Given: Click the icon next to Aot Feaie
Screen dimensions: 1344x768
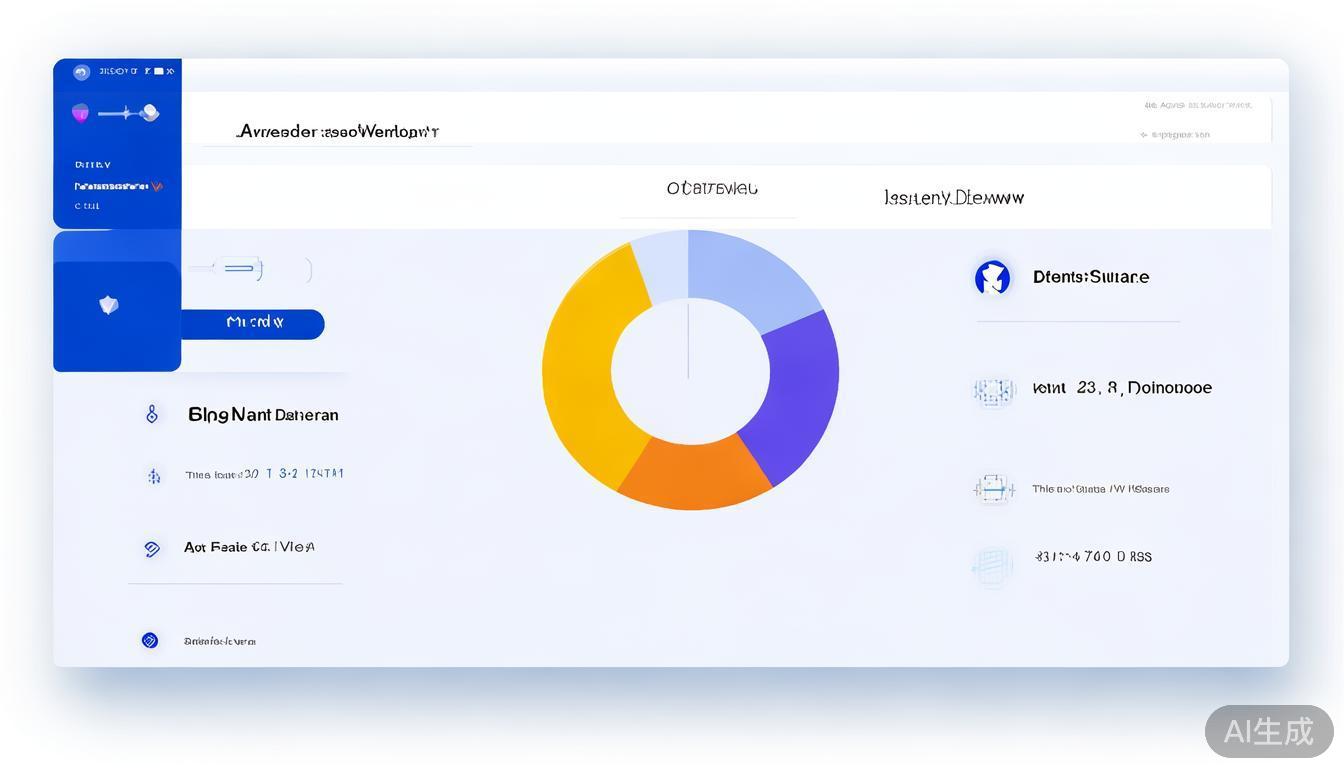Looking at the screenshot, I should [x=152, y=548].
